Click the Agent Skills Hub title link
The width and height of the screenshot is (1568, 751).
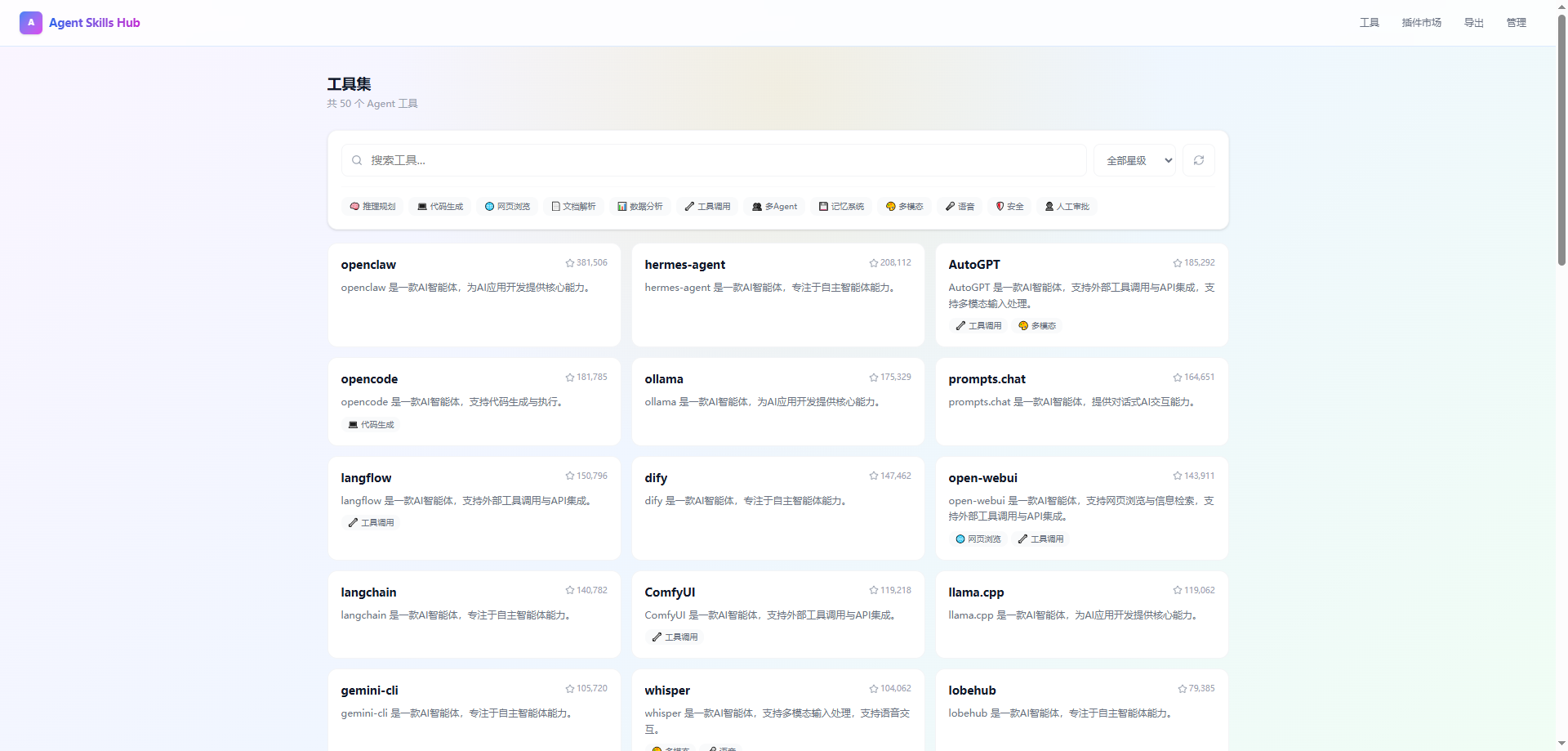point(94,23)
